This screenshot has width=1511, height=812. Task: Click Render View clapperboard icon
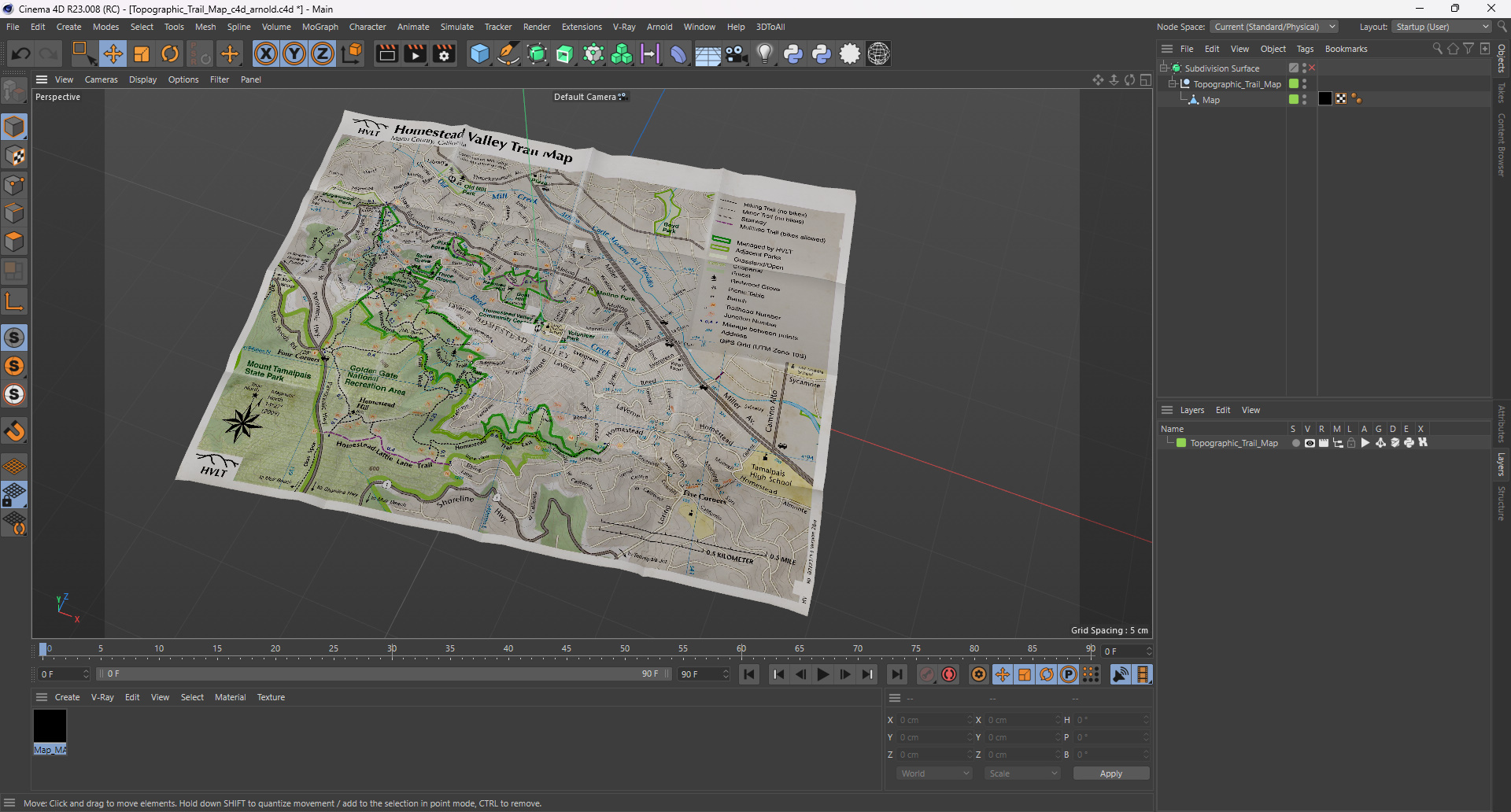point(386,54)
